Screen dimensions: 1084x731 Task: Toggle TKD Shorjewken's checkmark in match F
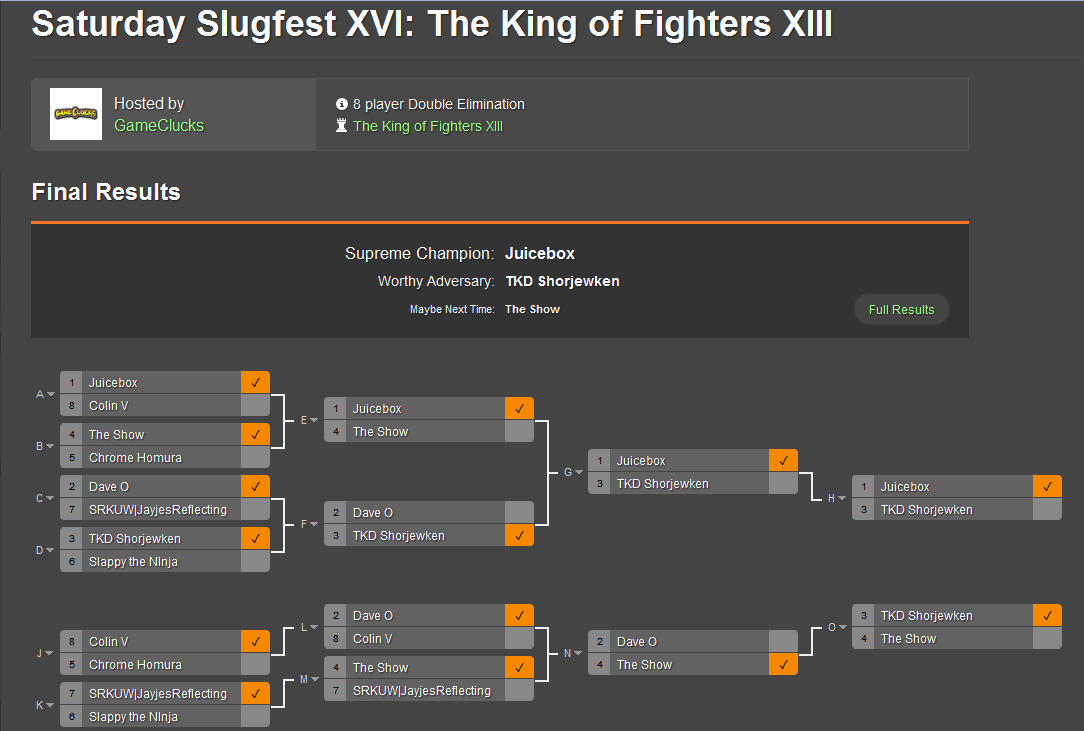point(519,535)
